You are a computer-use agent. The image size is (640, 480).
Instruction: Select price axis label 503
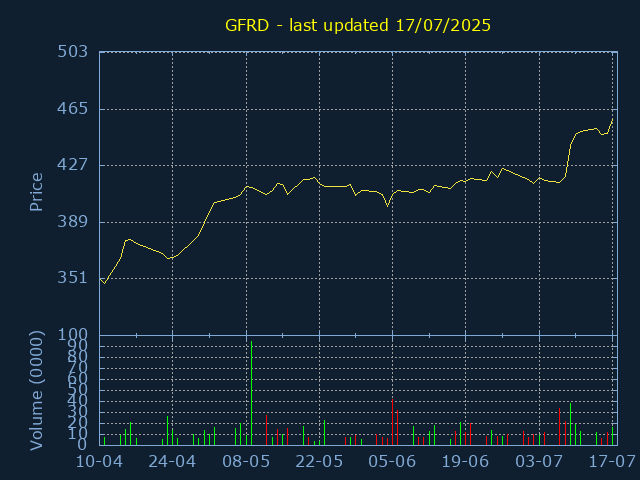click(x=73, y=52)
